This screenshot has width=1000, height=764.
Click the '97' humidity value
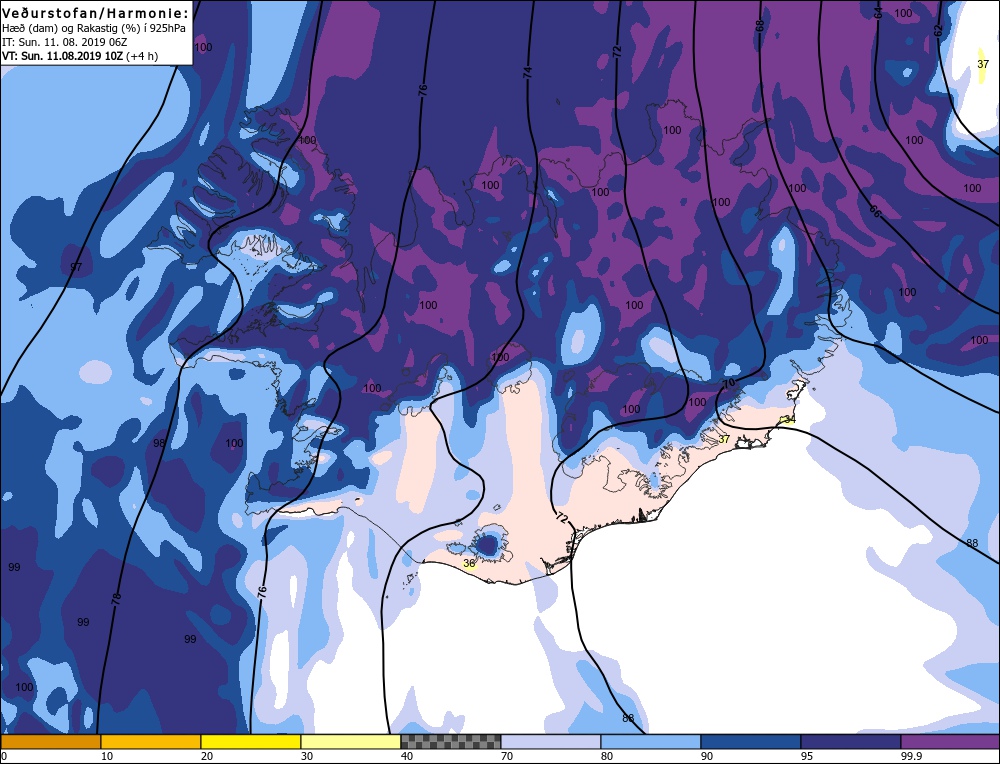[76, 267]
